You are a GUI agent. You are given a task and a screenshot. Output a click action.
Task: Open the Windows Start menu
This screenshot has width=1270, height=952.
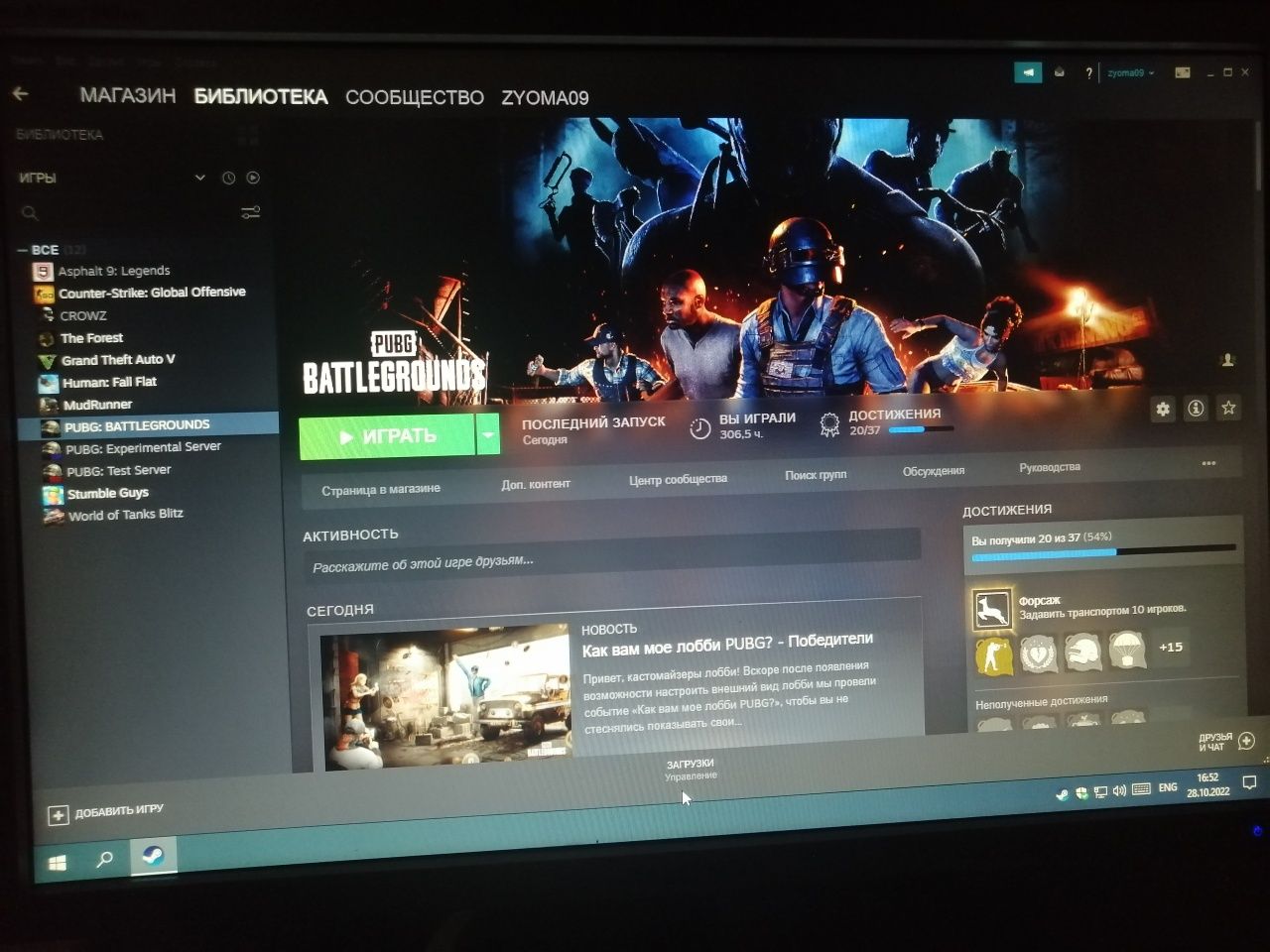pyautogui.click(x=58, y=863)
